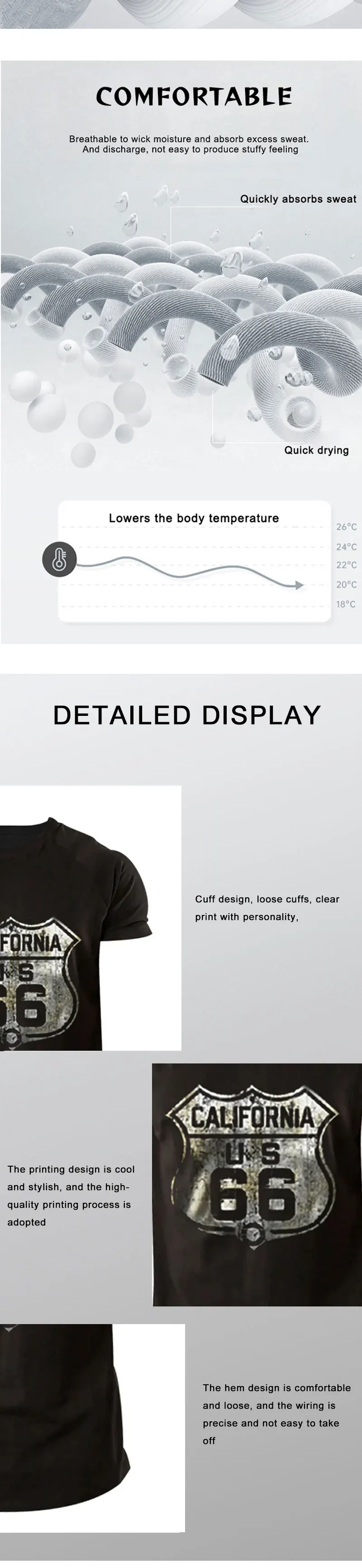The width and height of the screenshot is (362, 1568).
Task: Click the 18°C temperature axis label
Action: pyautogui.click(x=346, y=605)
